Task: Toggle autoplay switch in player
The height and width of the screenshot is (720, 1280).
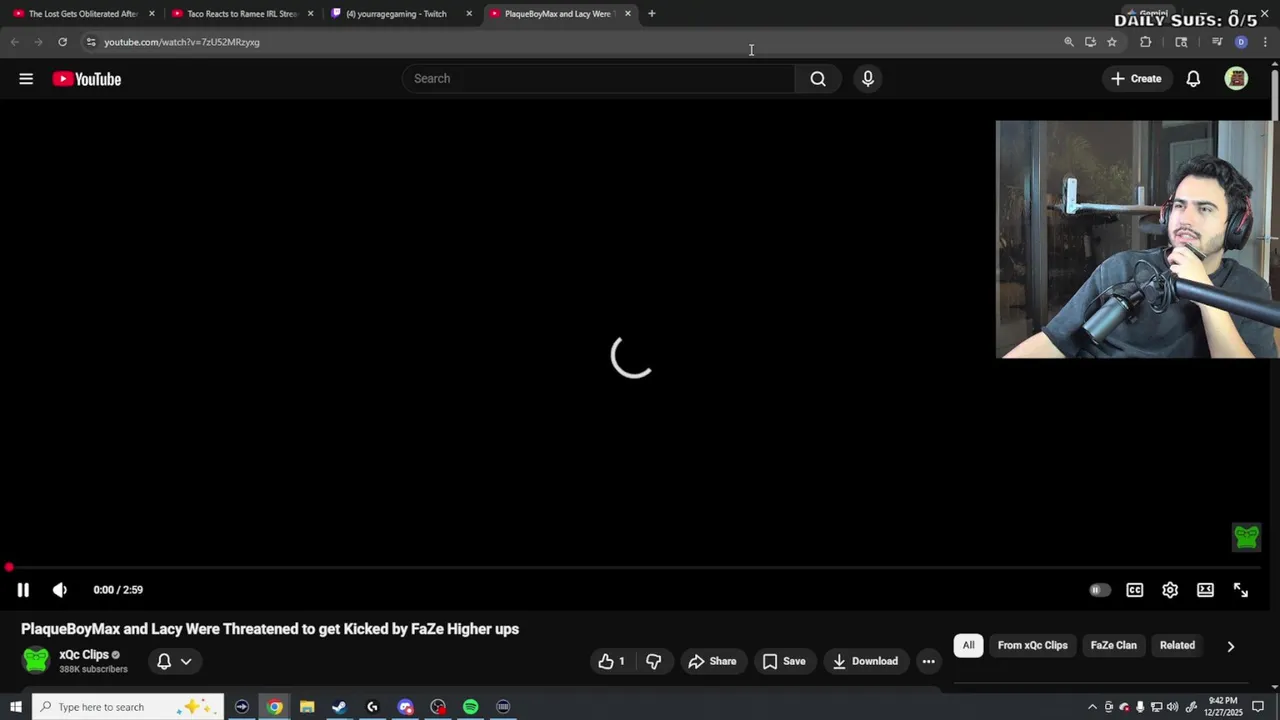Action: point(1099,590)
